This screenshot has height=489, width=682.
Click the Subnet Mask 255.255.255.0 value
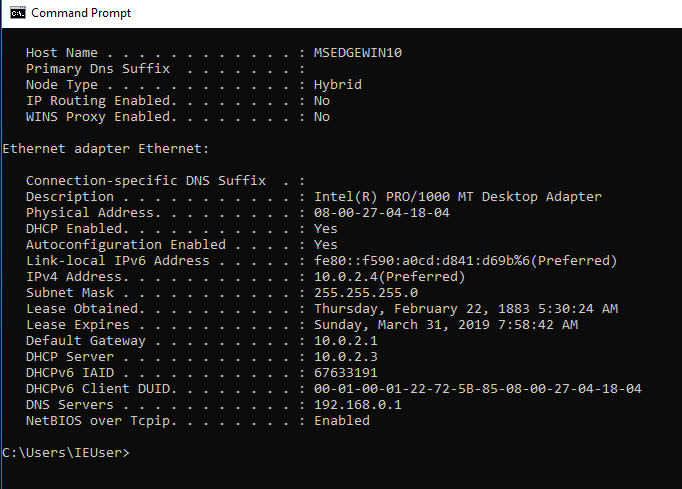(x=366, y=293)
